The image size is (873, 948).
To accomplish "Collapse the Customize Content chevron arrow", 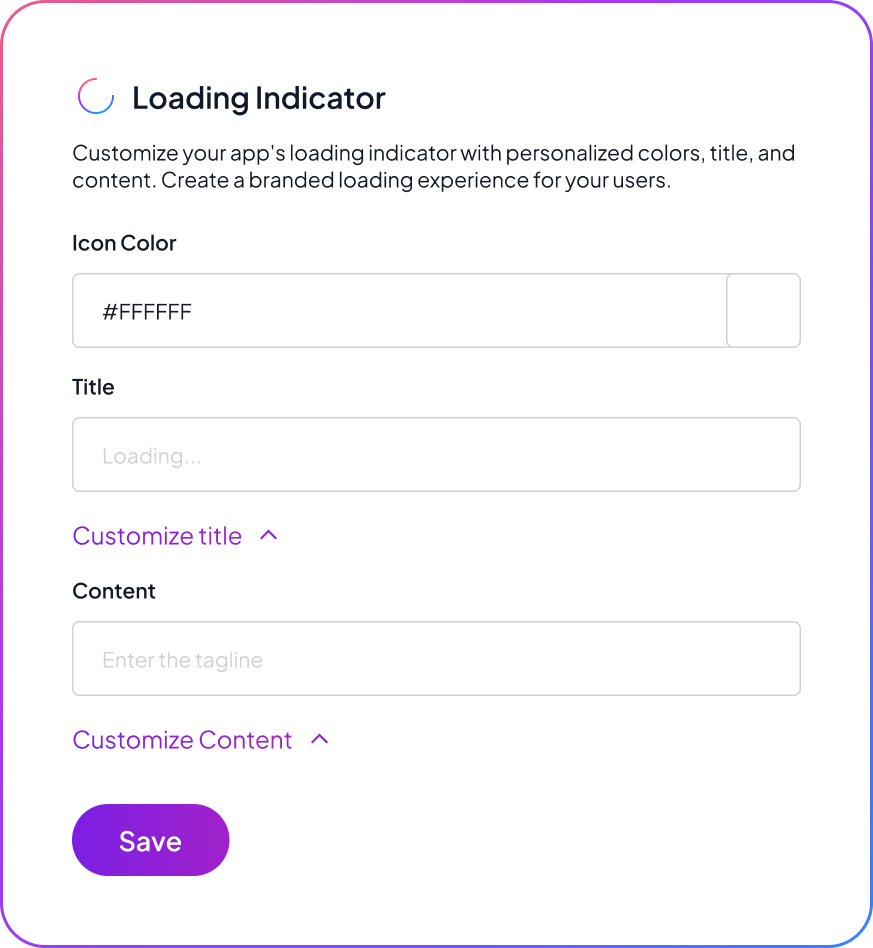I will coord(320,740).
